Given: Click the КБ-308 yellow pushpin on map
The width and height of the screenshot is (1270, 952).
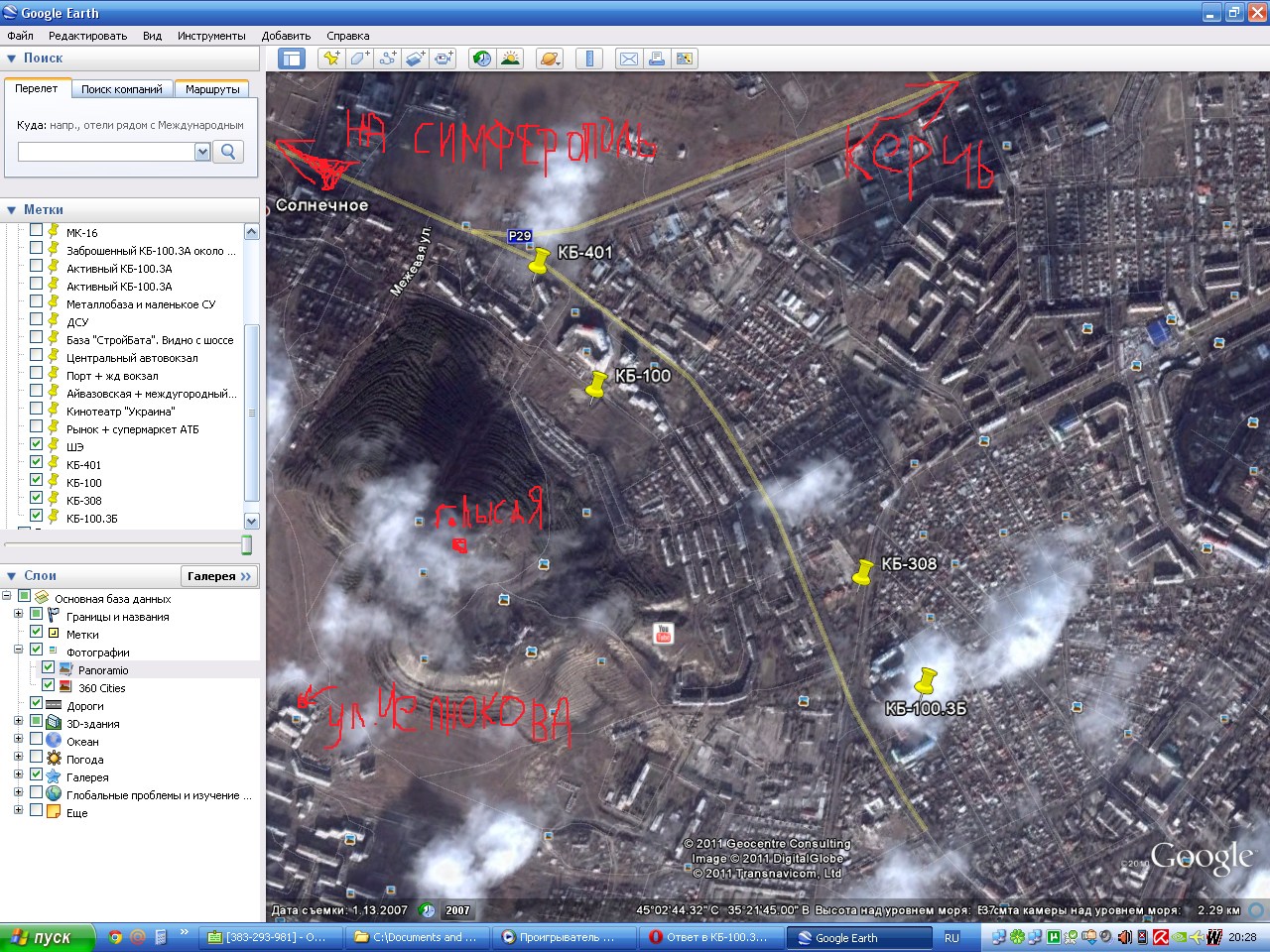Looking at the screenshot, I should (x=863, y=572).
